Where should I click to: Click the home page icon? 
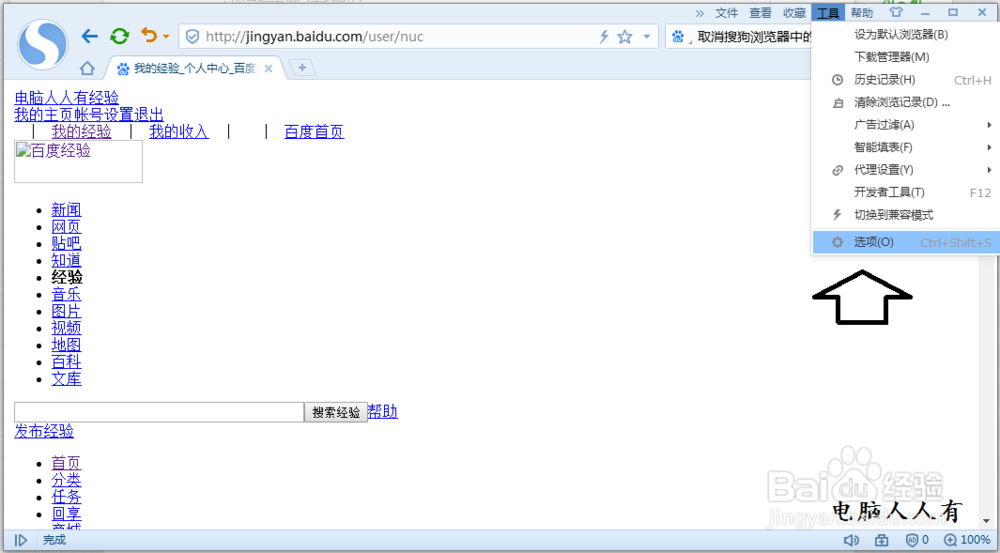point(87,68)
